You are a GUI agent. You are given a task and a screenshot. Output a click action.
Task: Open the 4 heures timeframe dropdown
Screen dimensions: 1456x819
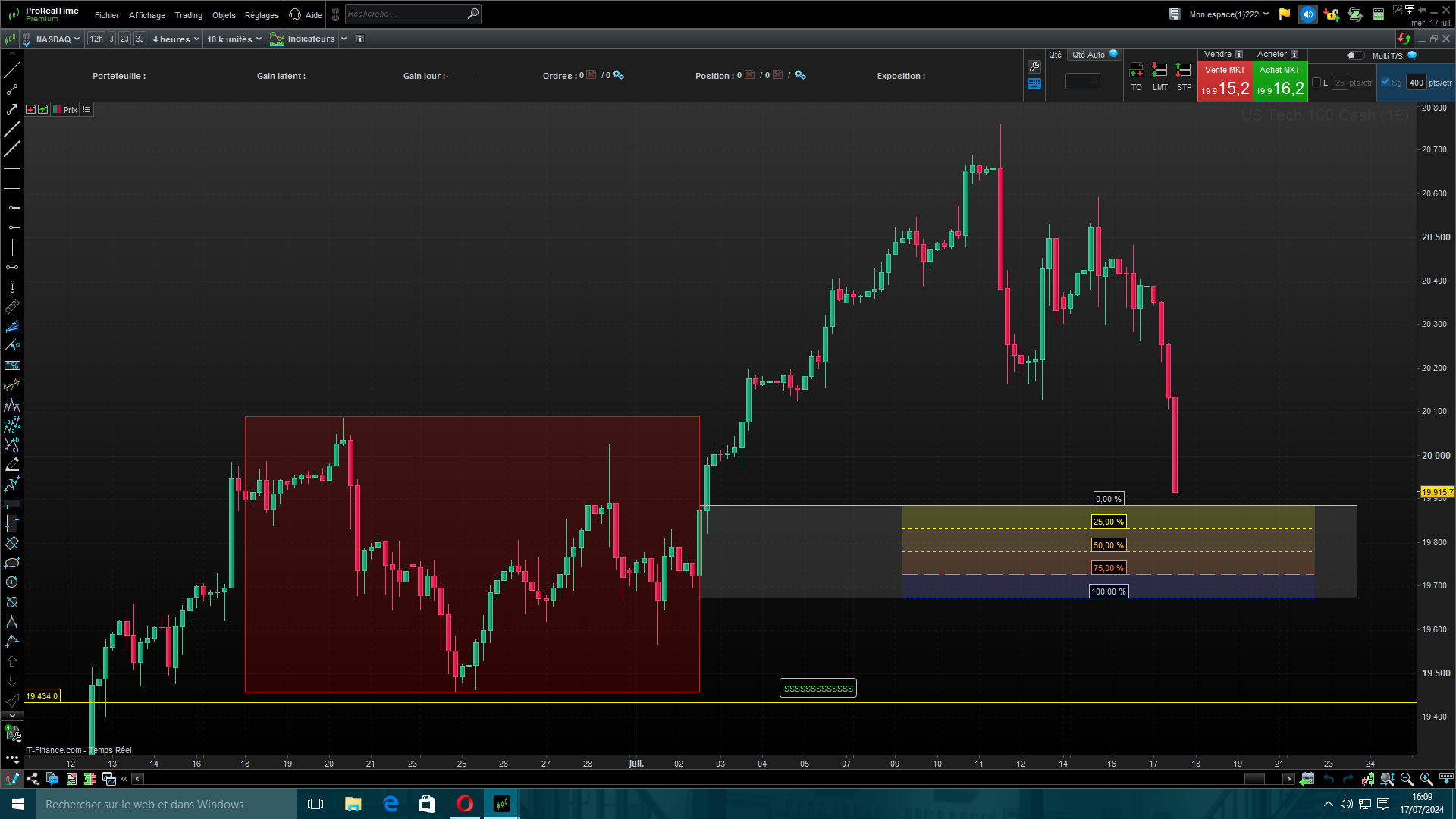click(176, 39)
